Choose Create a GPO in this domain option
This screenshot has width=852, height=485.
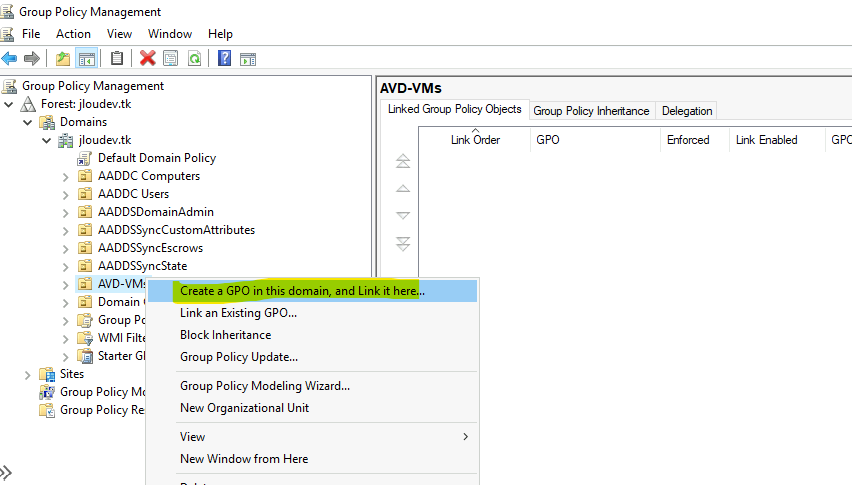(x=302, y=291)
